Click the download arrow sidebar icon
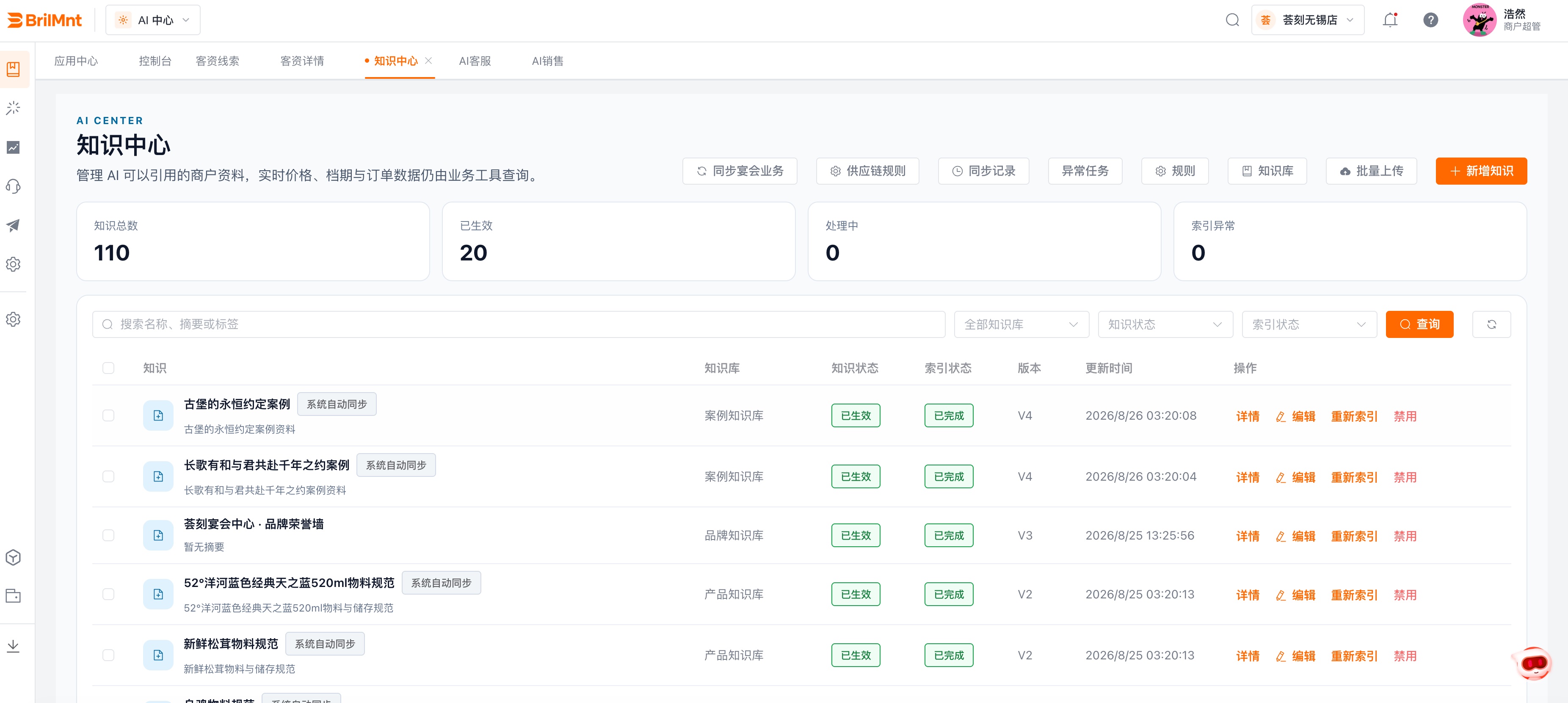This screenshot has height=703, width=1568. [x=14, y=646]
